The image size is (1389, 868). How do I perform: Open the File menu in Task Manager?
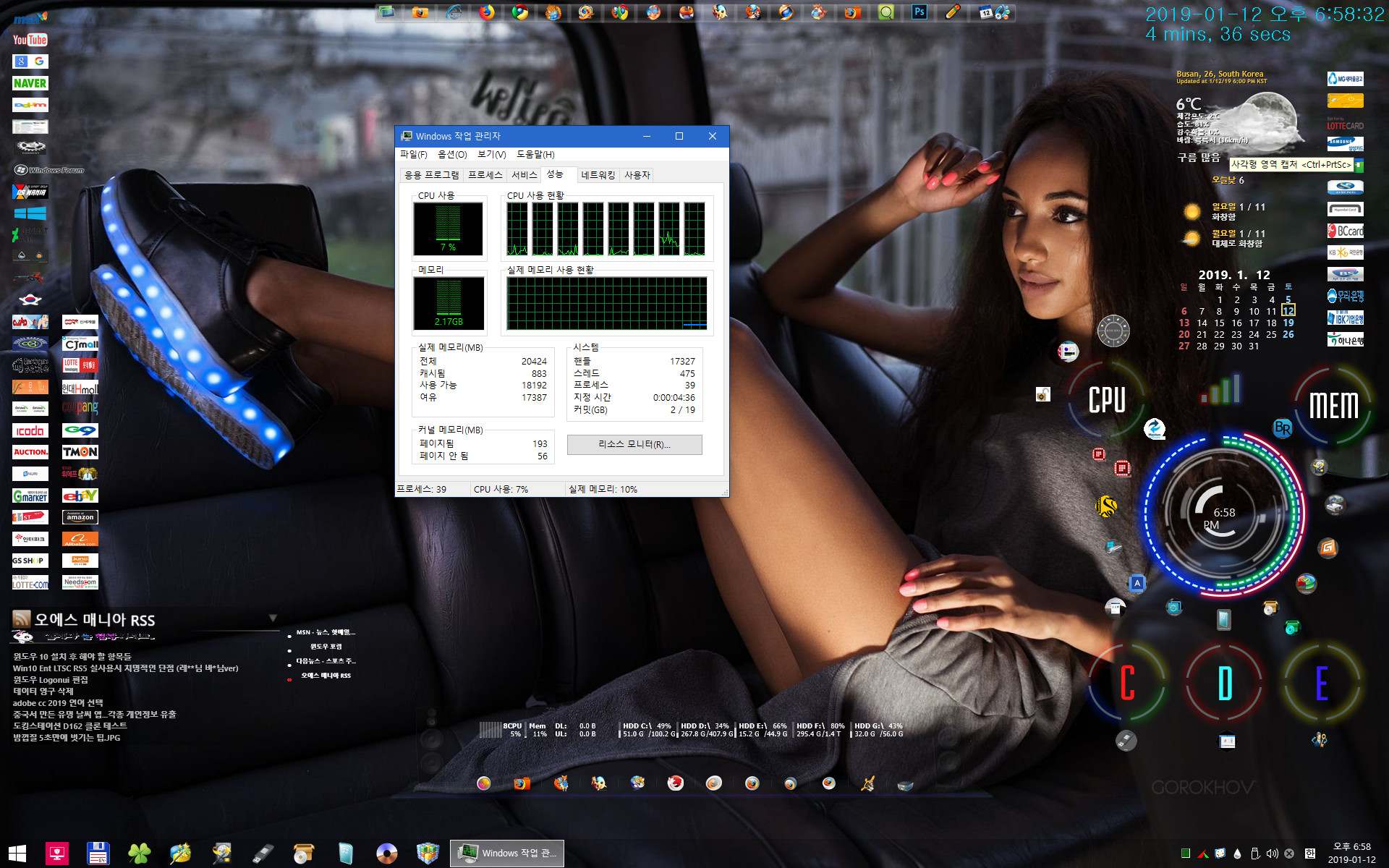pos(413,155)
